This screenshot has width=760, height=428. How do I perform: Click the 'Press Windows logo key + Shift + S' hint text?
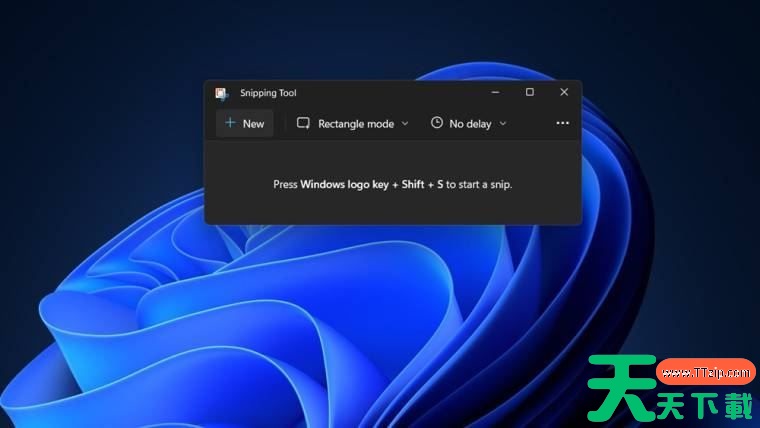pos(393,184)
